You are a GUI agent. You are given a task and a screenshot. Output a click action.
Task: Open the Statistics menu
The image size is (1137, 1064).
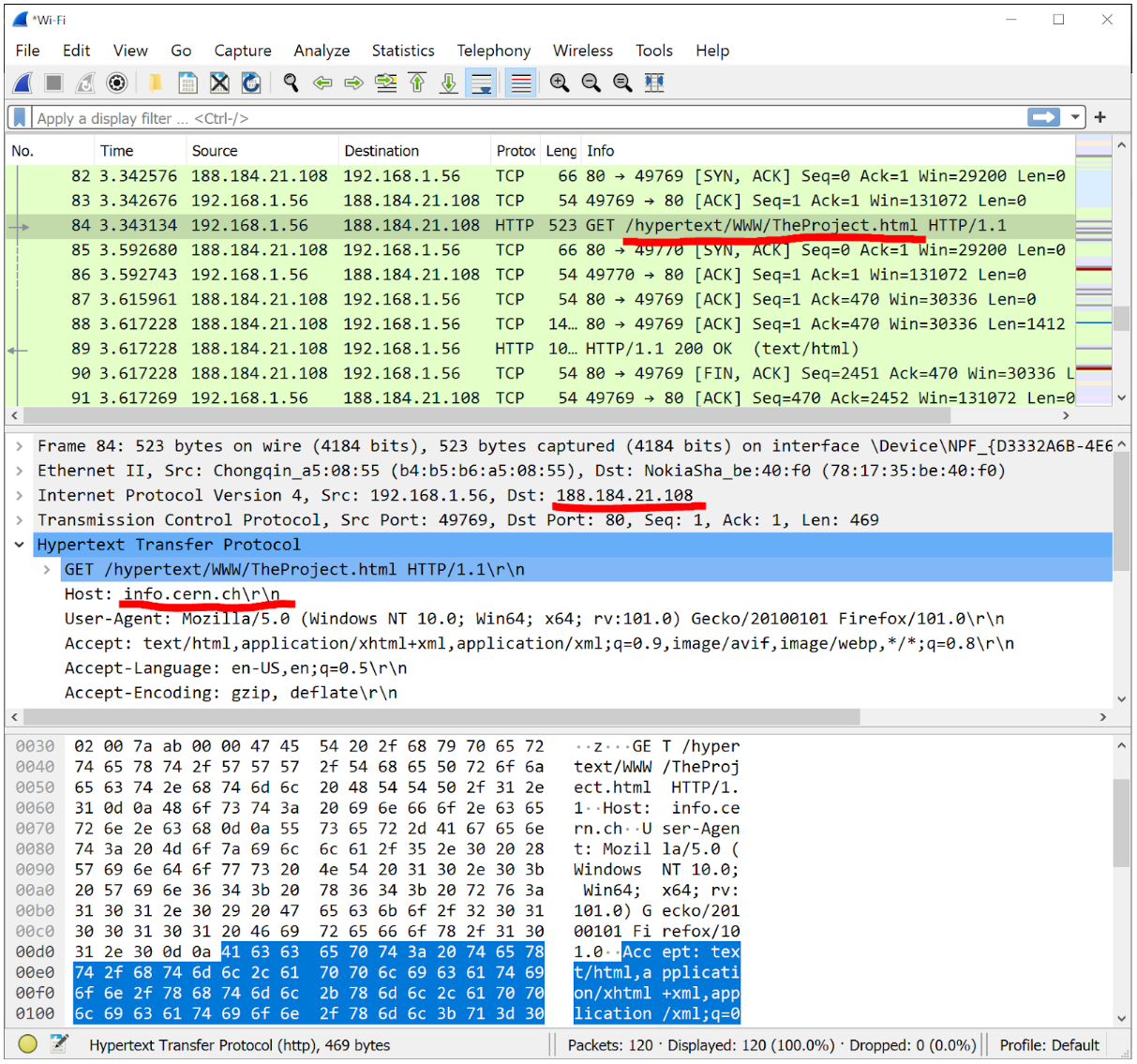point(403,51)
